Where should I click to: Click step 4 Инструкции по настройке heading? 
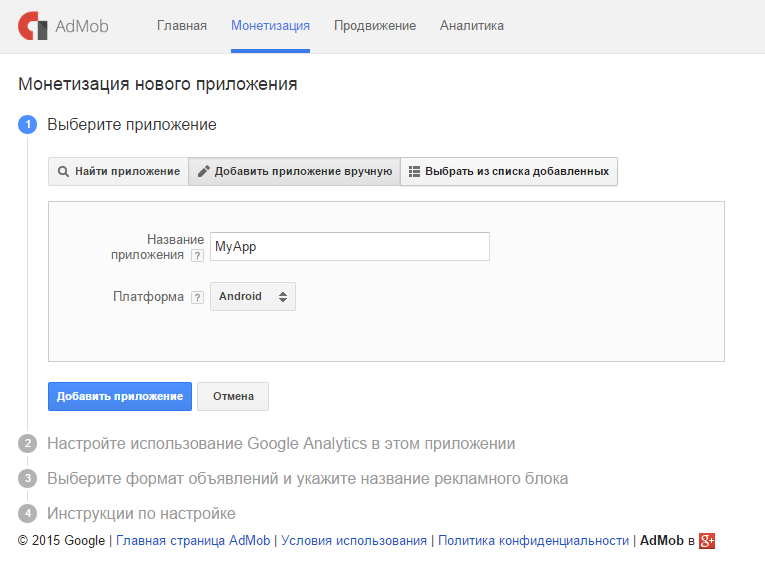(x=141, y=513)
